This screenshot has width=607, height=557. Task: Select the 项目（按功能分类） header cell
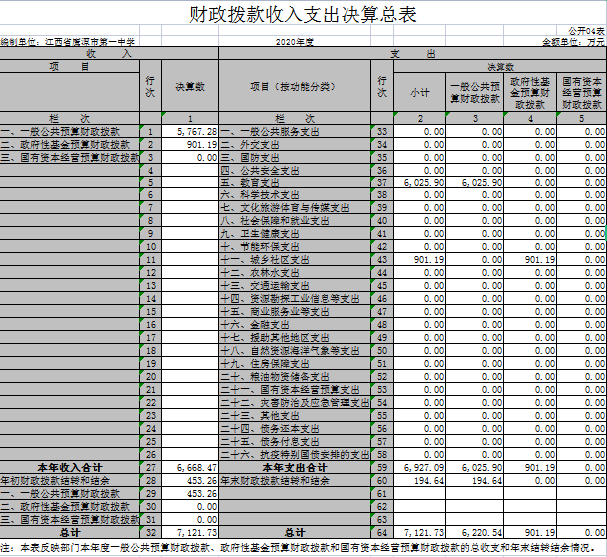coord(294,86)
